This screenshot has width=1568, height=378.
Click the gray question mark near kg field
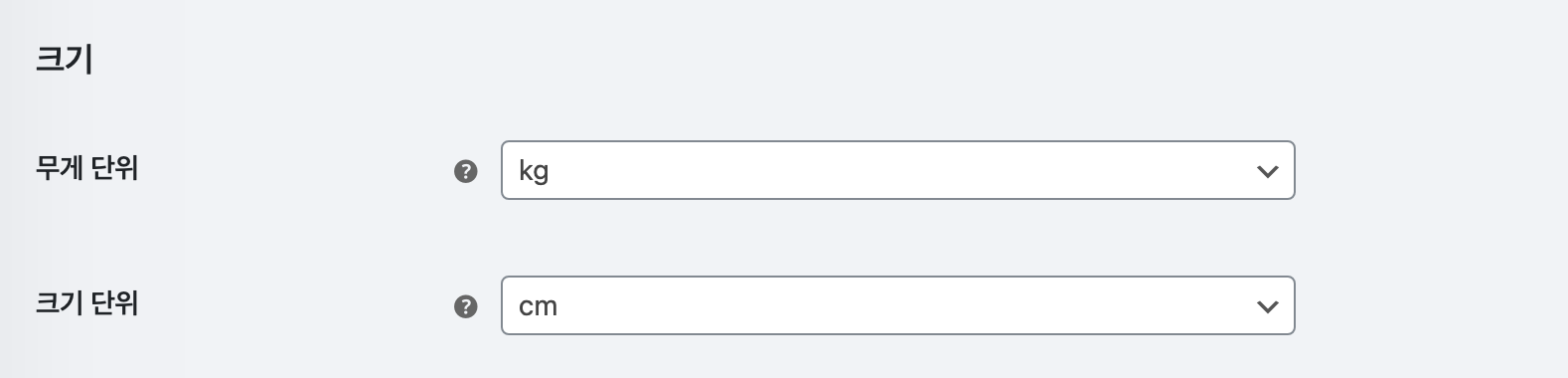pyautogui.click(x=465, y=171)
